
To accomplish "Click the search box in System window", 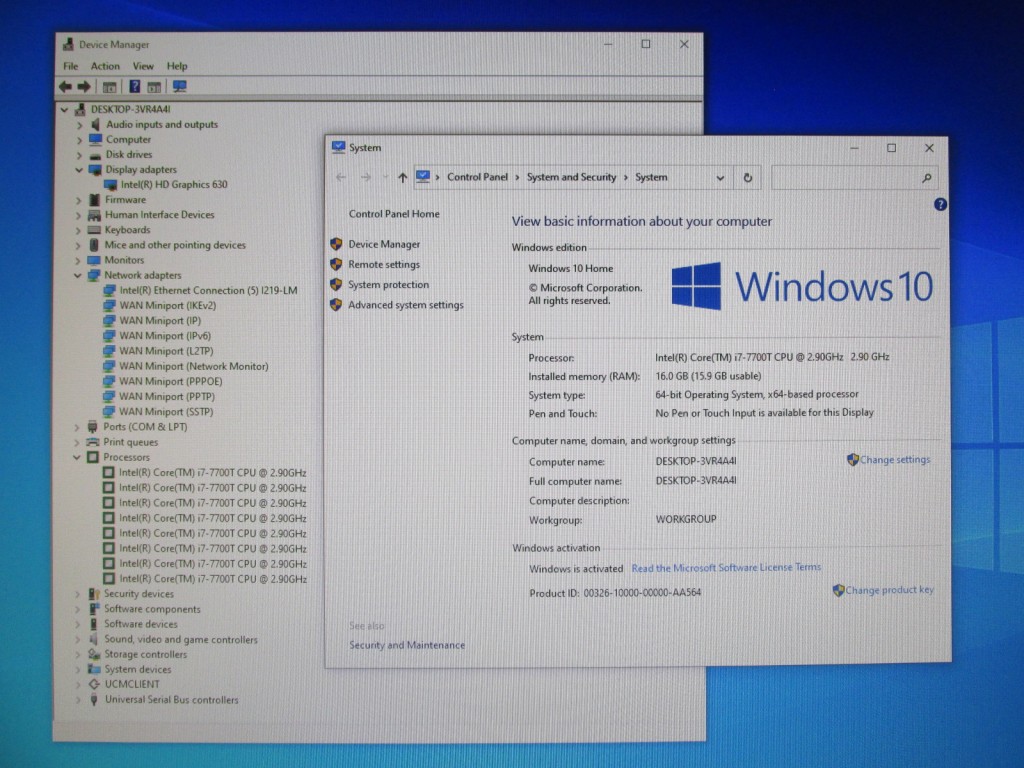I will [x=854, y=178].
